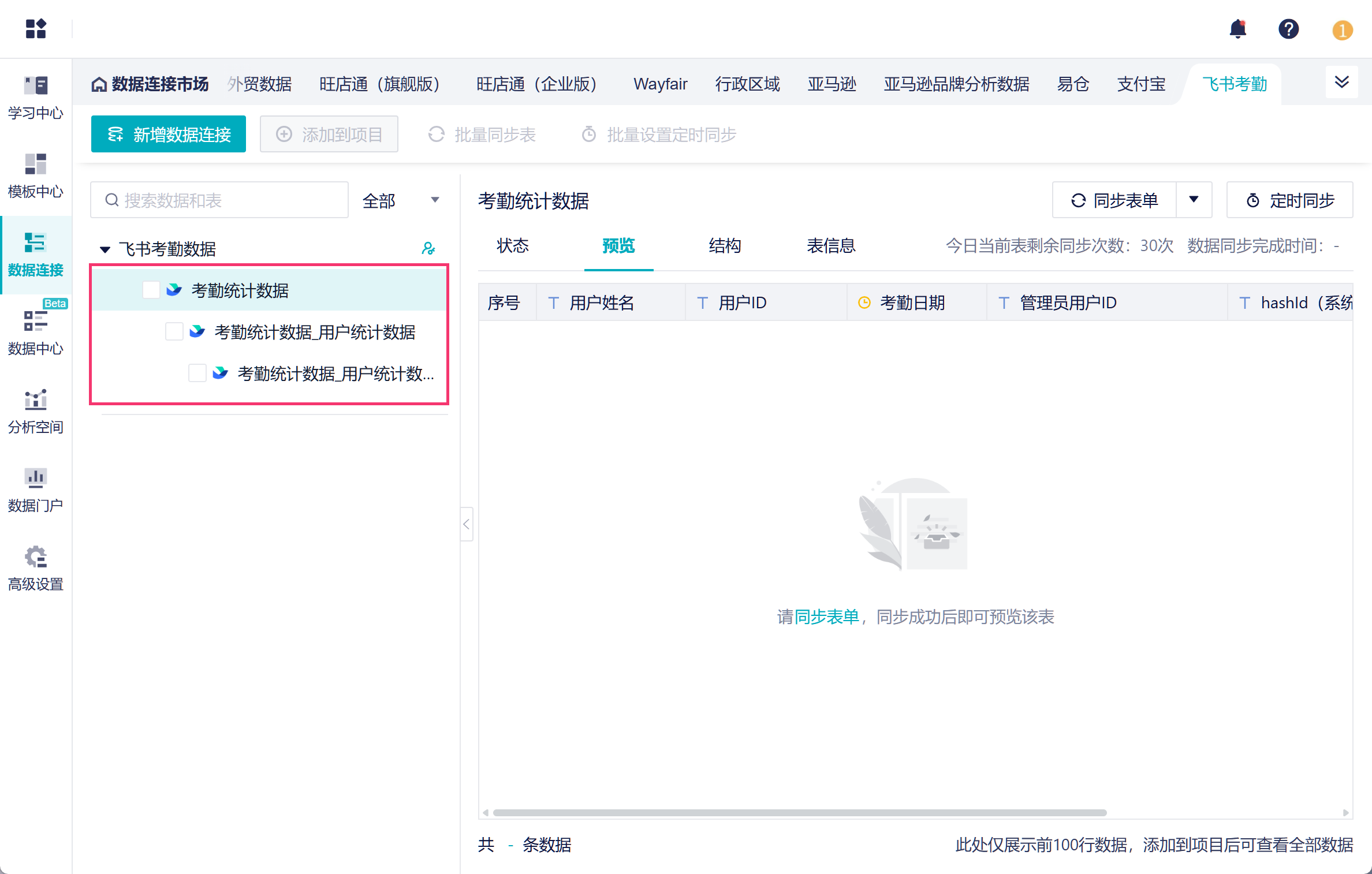Click the app grid logo icon
Viewport: 1372px width, 874px height.
[36, 29]
